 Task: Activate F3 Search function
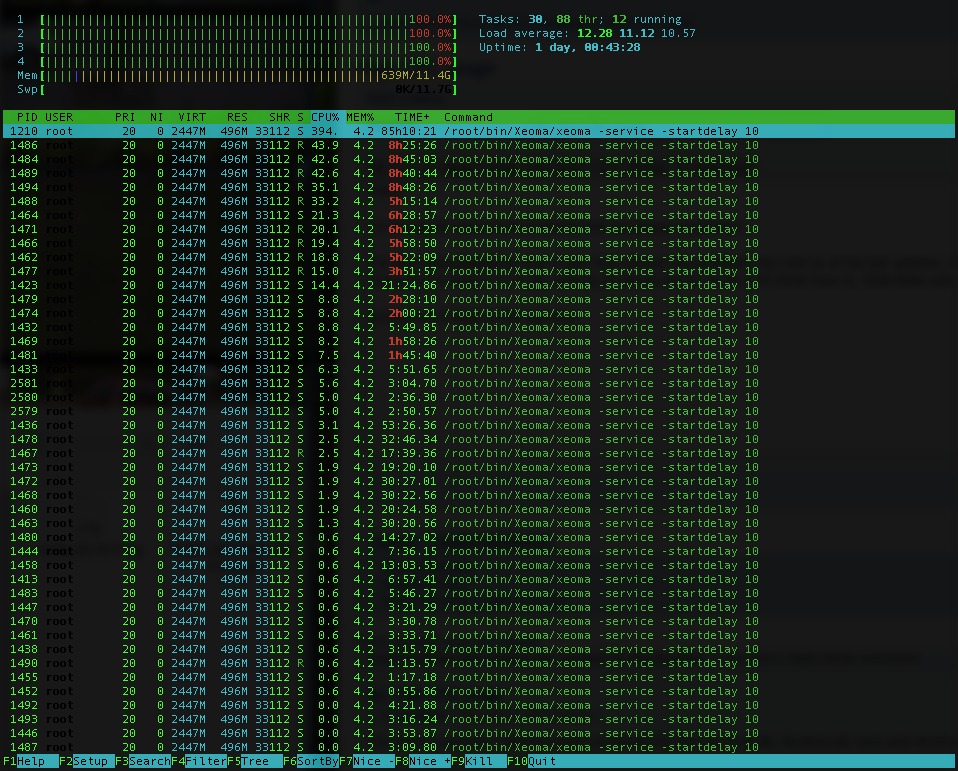[x=143, y=761]
